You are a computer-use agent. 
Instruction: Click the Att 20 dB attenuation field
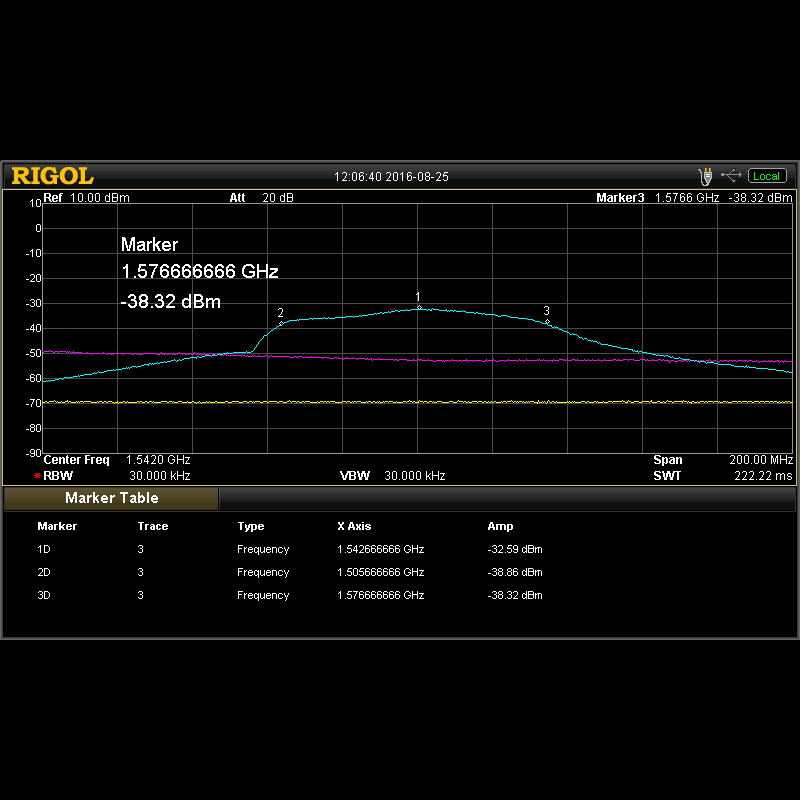tap(278, 198)
